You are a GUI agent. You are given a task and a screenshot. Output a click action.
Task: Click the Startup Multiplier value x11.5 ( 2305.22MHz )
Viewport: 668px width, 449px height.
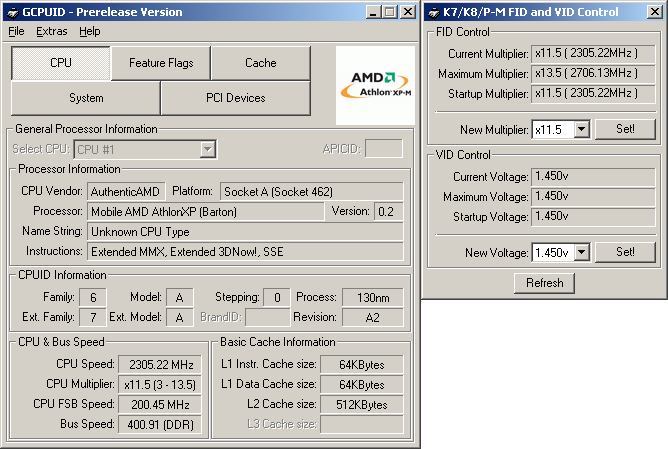coord(593,94)
